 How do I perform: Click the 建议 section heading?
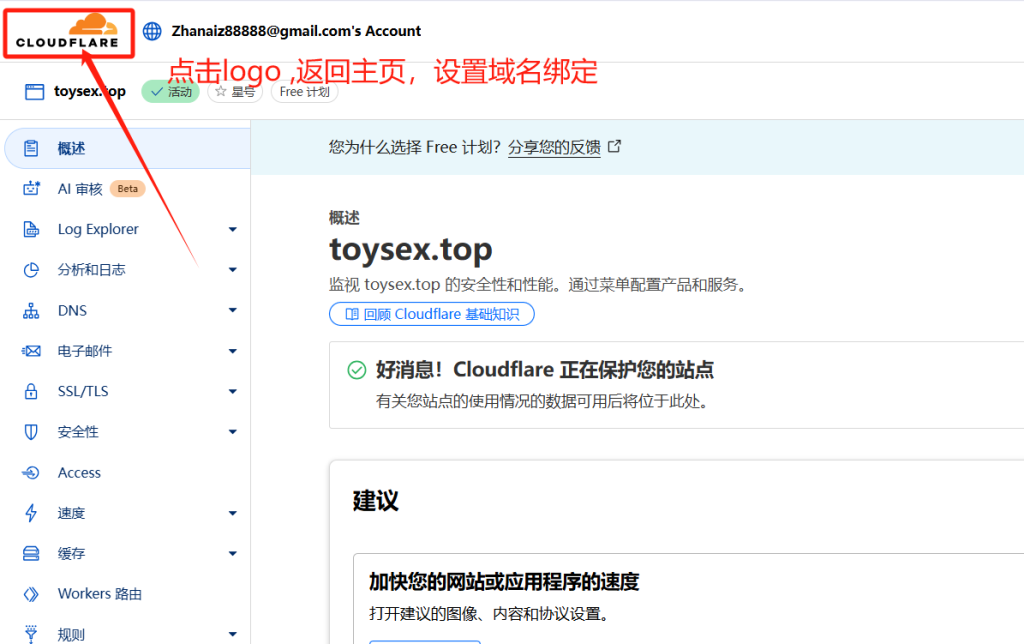click(x=376, y=500)
